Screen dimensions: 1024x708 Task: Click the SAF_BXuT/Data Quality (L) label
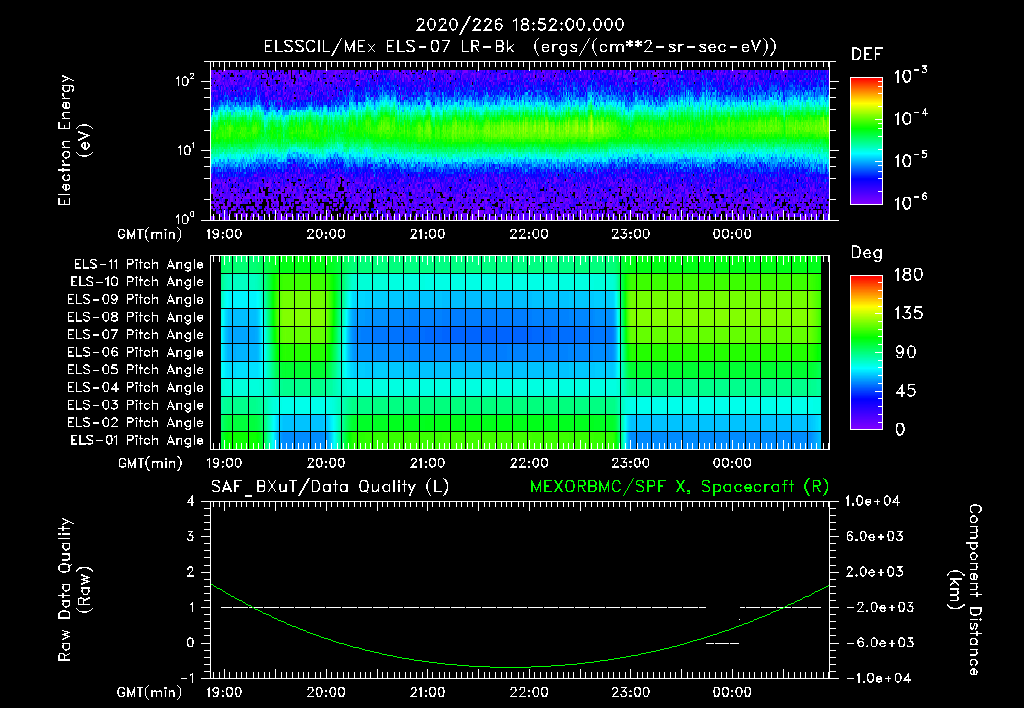pos(330,487)
